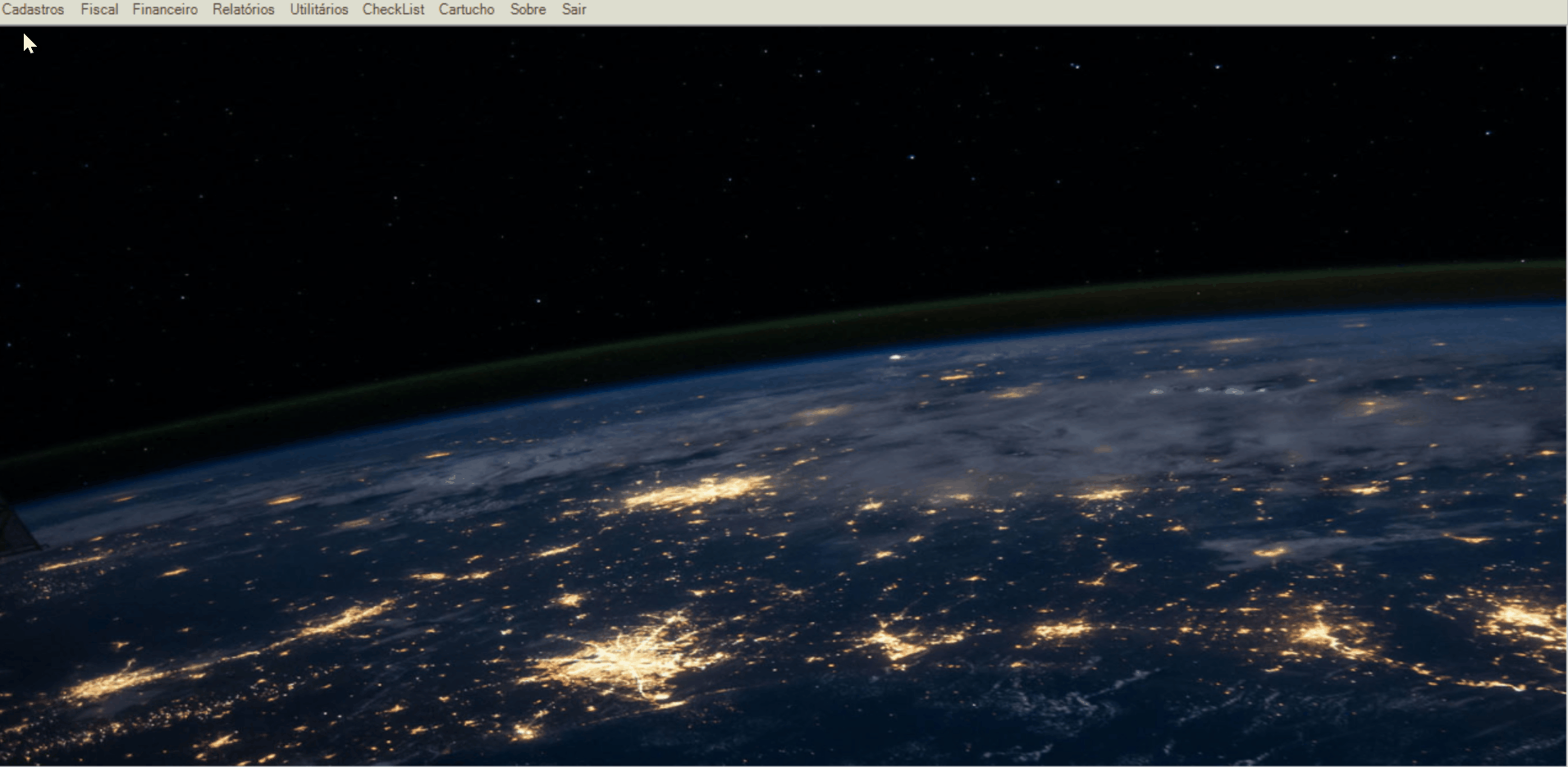
Task: Open the CheckList menu
Action: point(394,10)
